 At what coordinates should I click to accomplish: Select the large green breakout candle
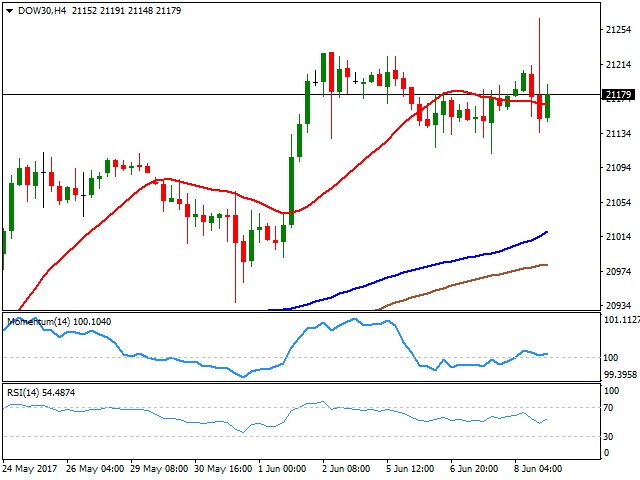point(292,192)
